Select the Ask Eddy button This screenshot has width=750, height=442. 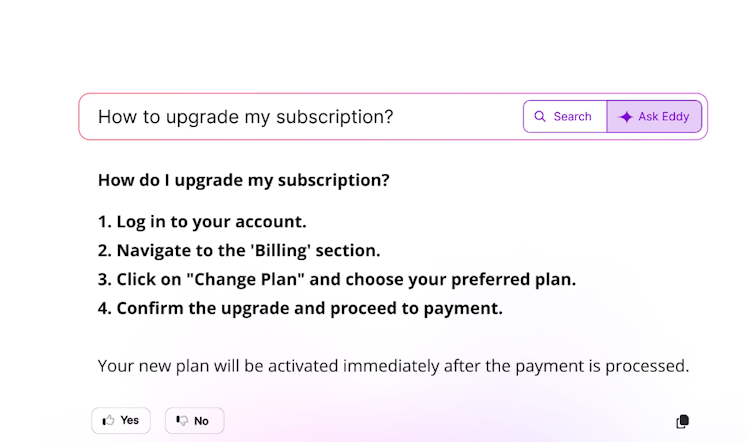click(654, 117)
